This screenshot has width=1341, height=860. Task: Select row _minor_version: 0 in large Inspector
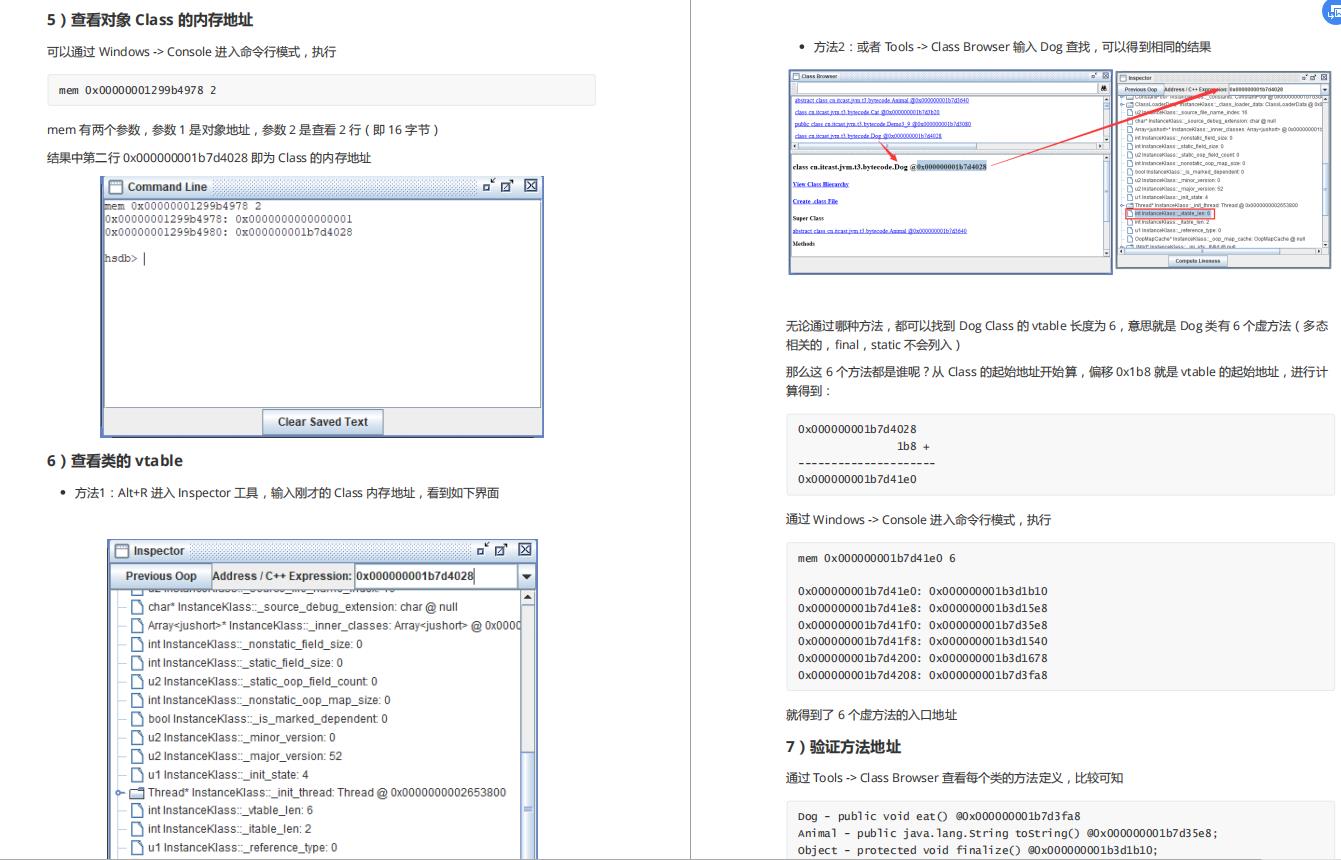point(241,737)
